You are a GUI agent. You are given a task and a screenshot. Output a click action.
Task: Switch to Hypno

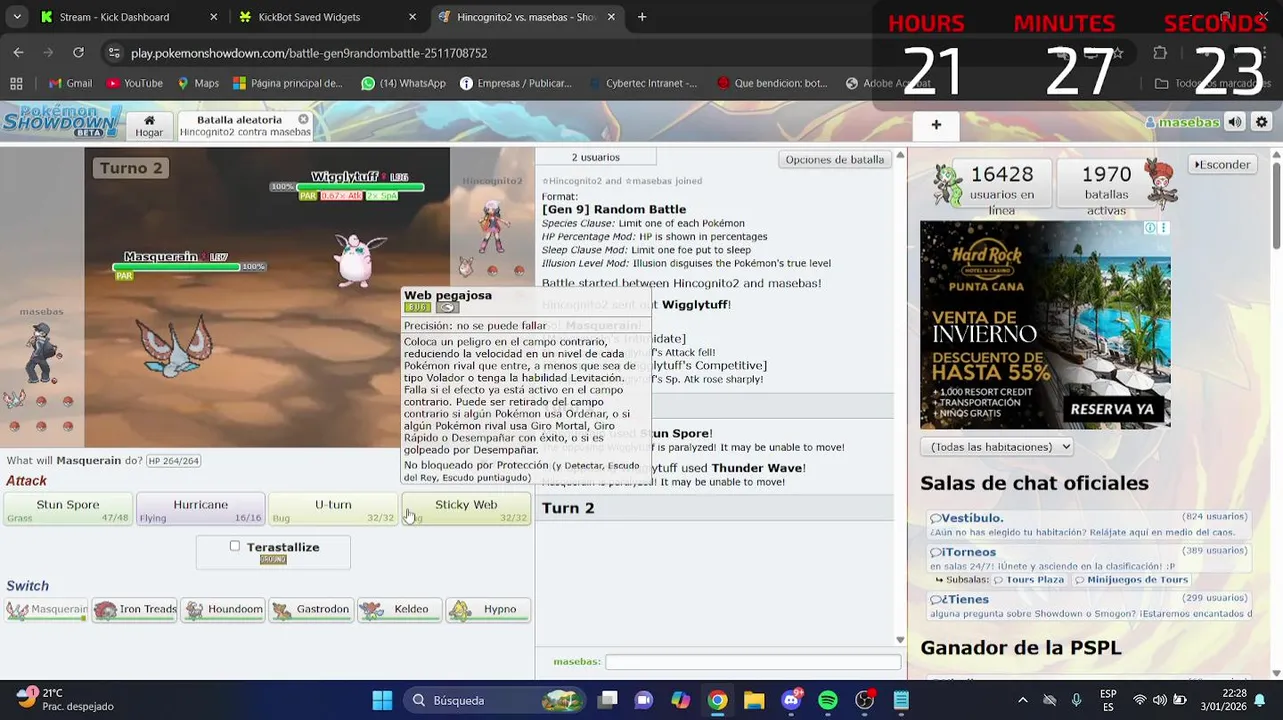click(488, 609)
